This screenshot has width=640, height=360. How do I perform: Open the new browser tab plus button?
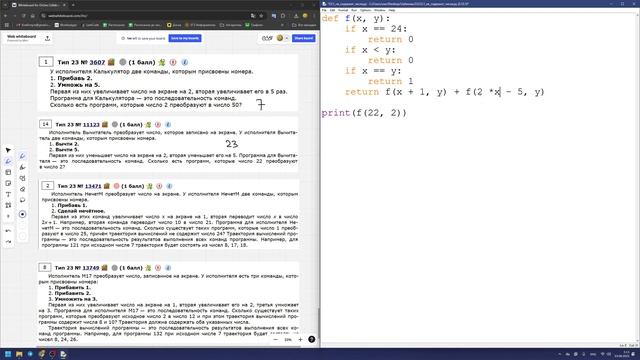point(73,5)
